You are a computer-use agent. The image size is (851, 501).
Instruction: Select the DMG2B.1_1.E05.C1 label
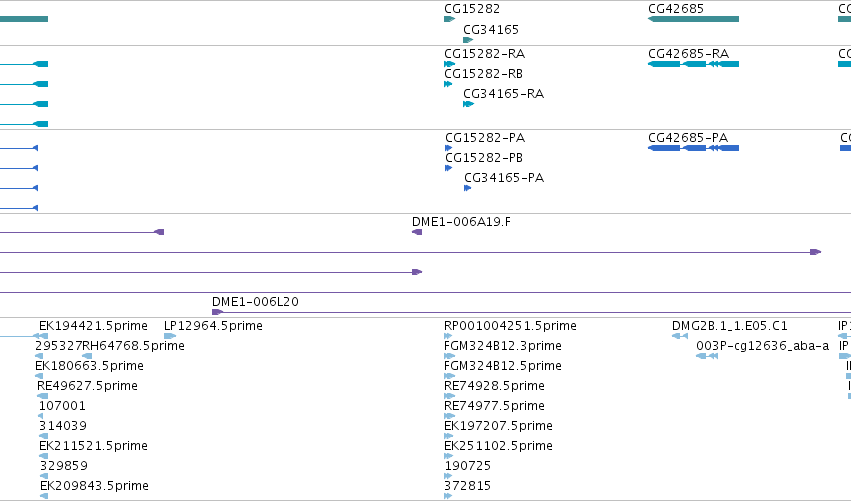pos(729,326)
